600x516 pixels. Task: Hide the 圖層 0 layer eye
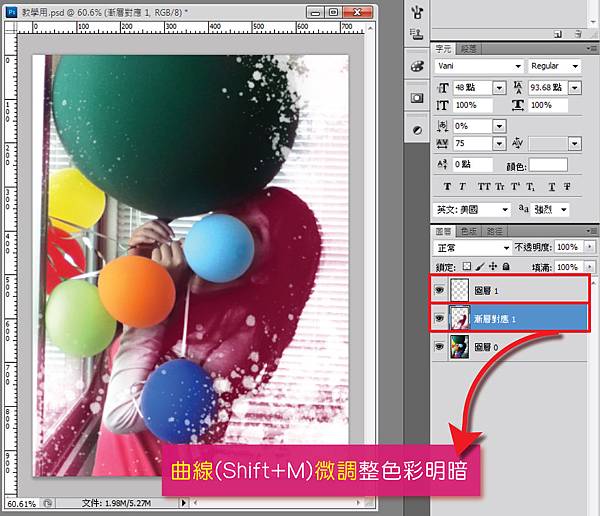[439, 346]
